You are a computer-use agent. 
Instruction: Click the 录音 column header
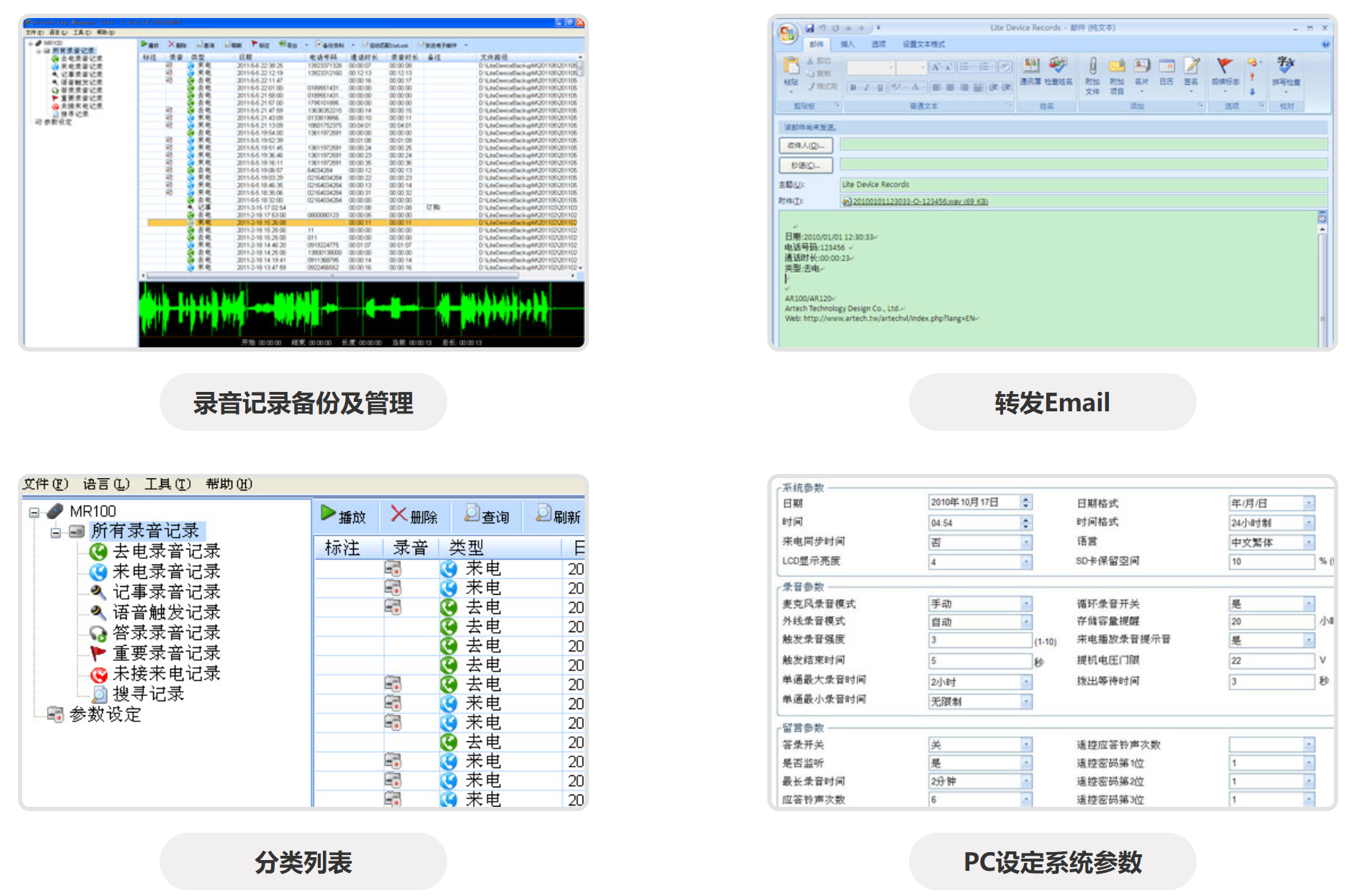coord(410,548)
